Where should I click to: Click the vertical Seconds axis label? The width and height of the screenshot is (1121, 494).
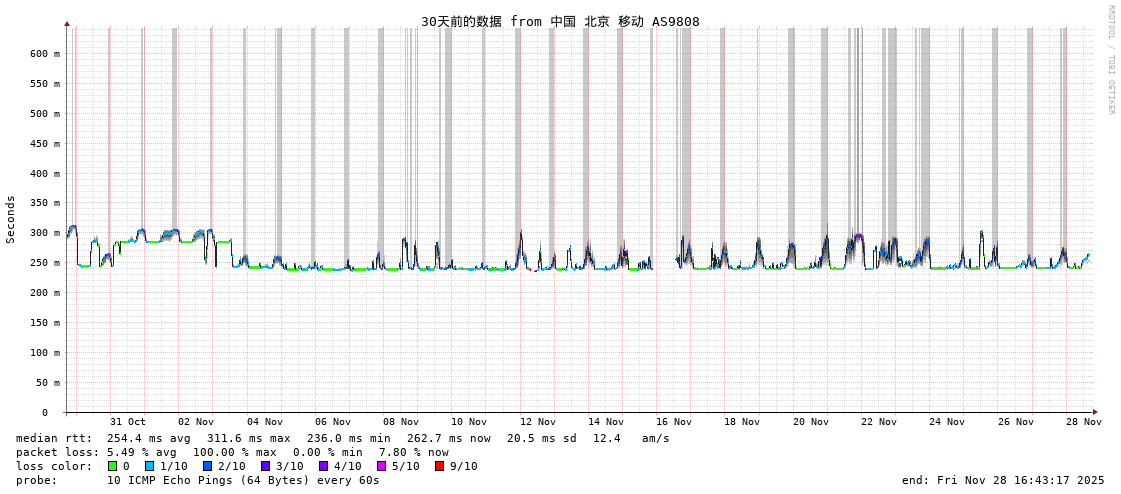(11, 219)
